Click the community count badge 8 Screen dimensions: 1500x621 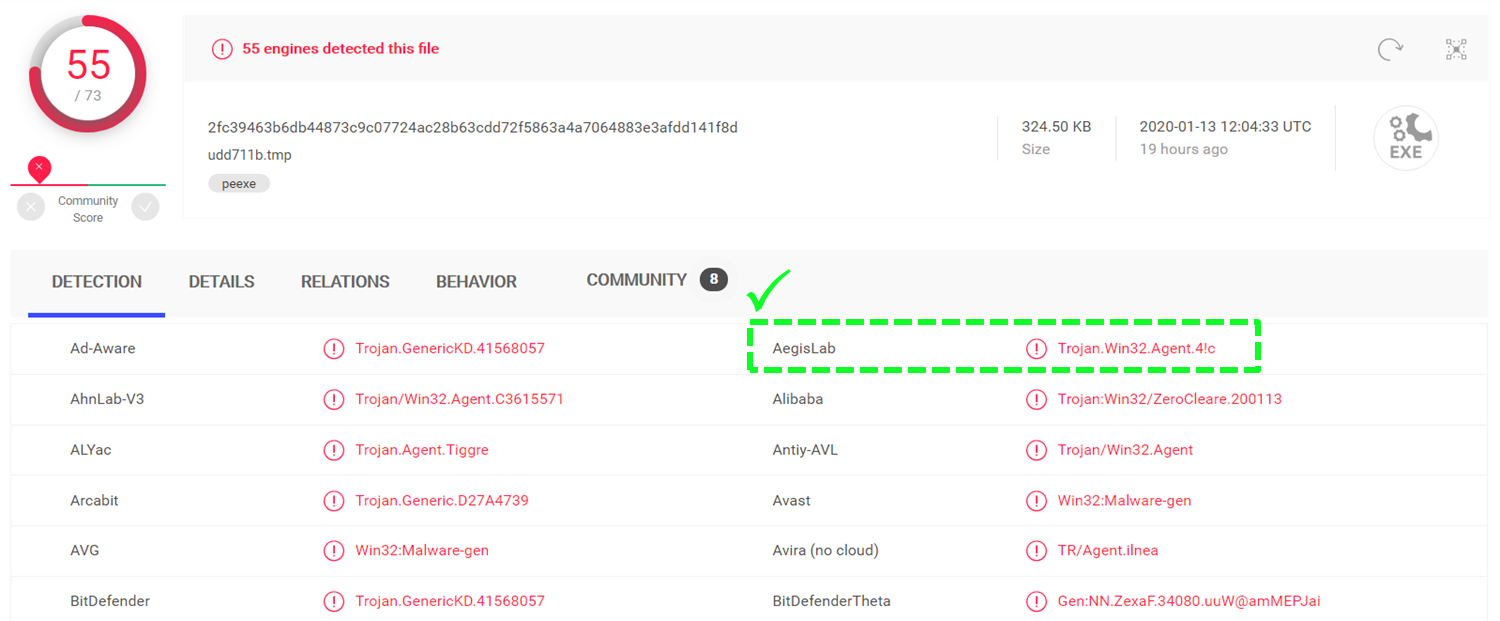(x=713, y=280)
